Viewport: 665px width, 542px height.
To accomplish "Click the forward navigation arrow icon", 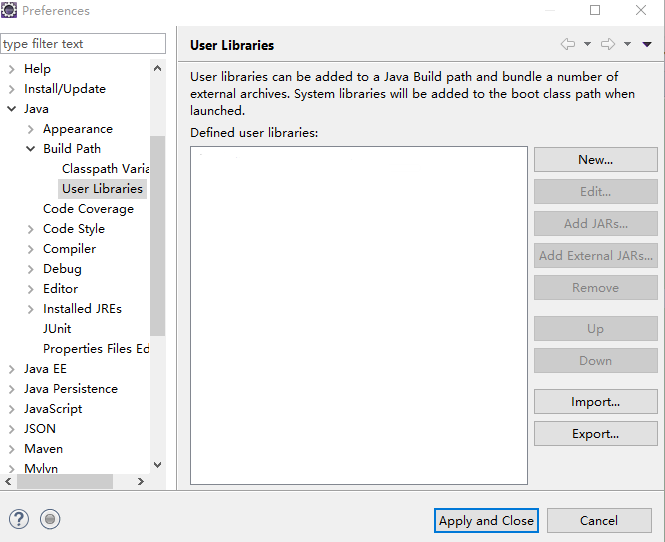I will pos(607,44).
